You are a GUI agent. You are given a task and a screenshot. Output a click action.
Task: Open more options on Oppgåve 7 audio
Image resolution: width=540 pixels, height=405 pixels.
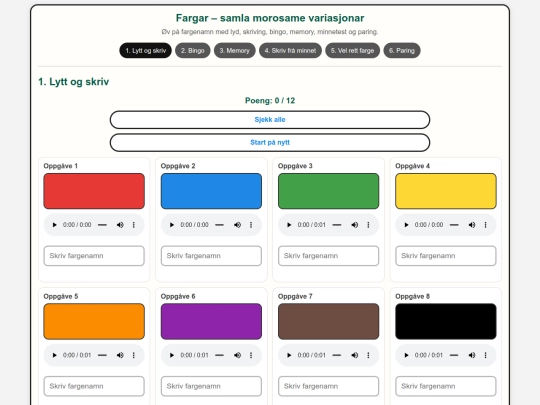[x=368, y=355]
